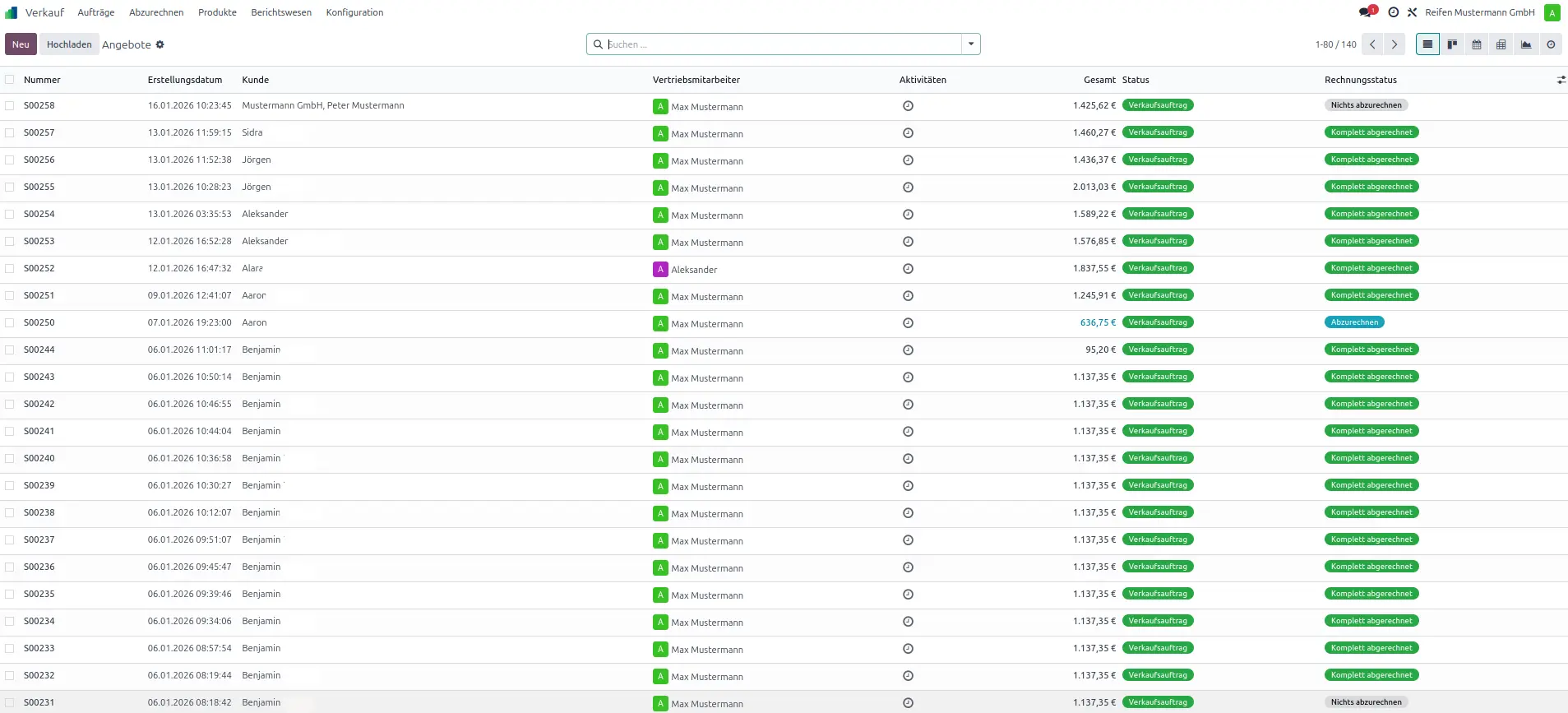Click the blue Abzurechnen status badge
The height and width of the screenshot is (713, 1568).
pos(1354,322)
